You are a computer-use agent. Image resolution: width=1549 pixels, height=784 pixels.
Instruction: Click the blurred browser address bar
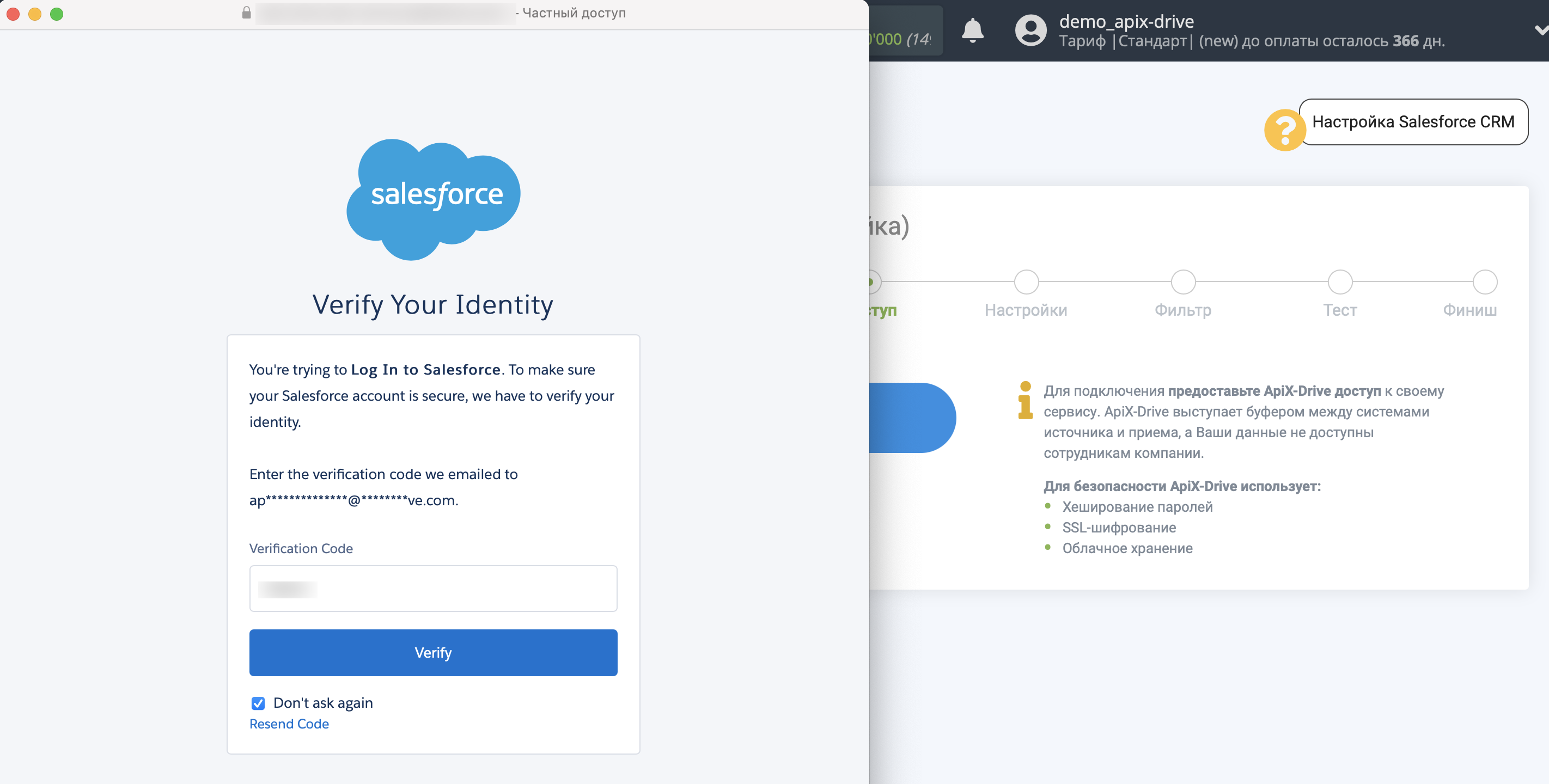pyautogui.click(x=385, y=13)
